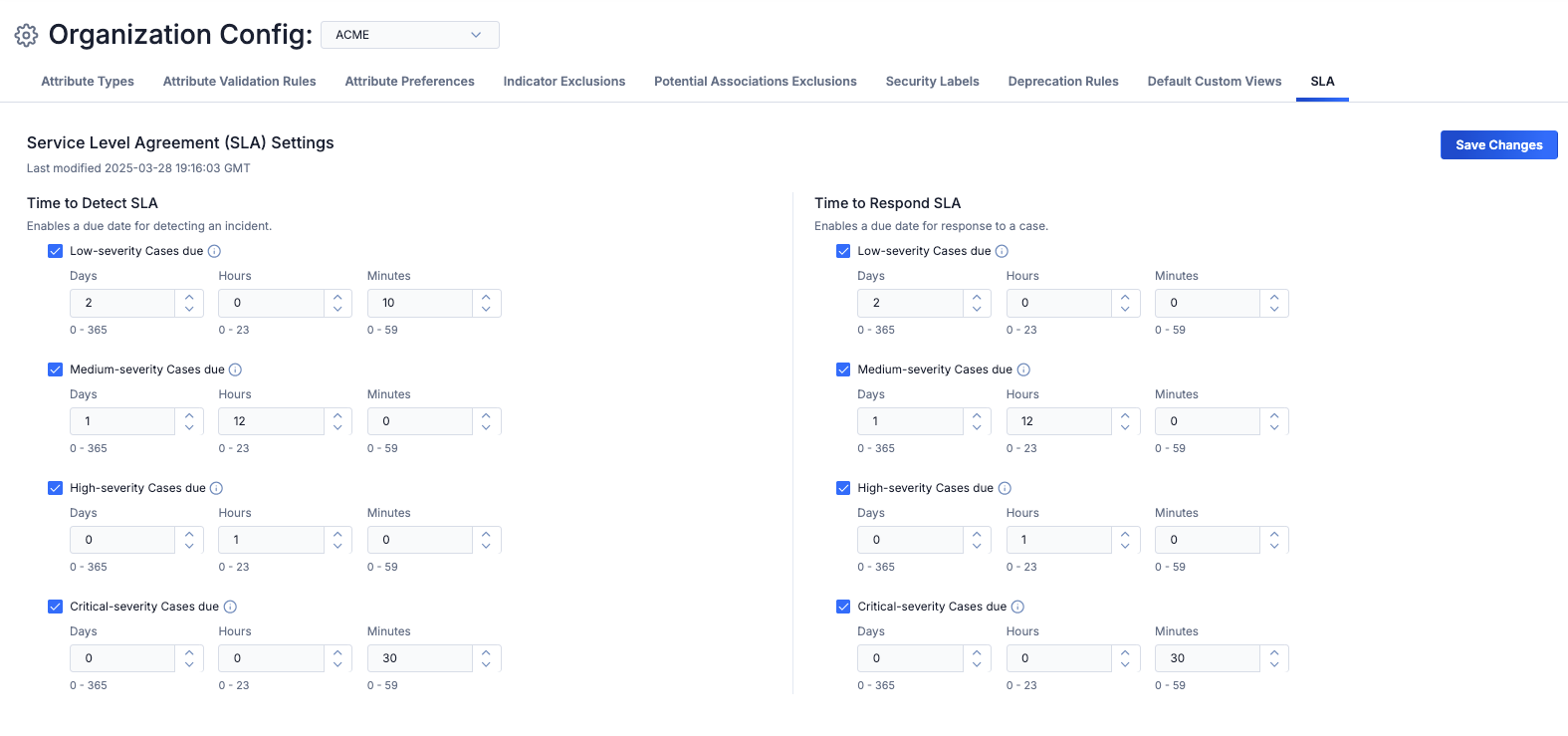Viewport: 1568px width, 736px height.
Task: Click the Service Level Agreement Settings heading
Action: click(180, 142)
